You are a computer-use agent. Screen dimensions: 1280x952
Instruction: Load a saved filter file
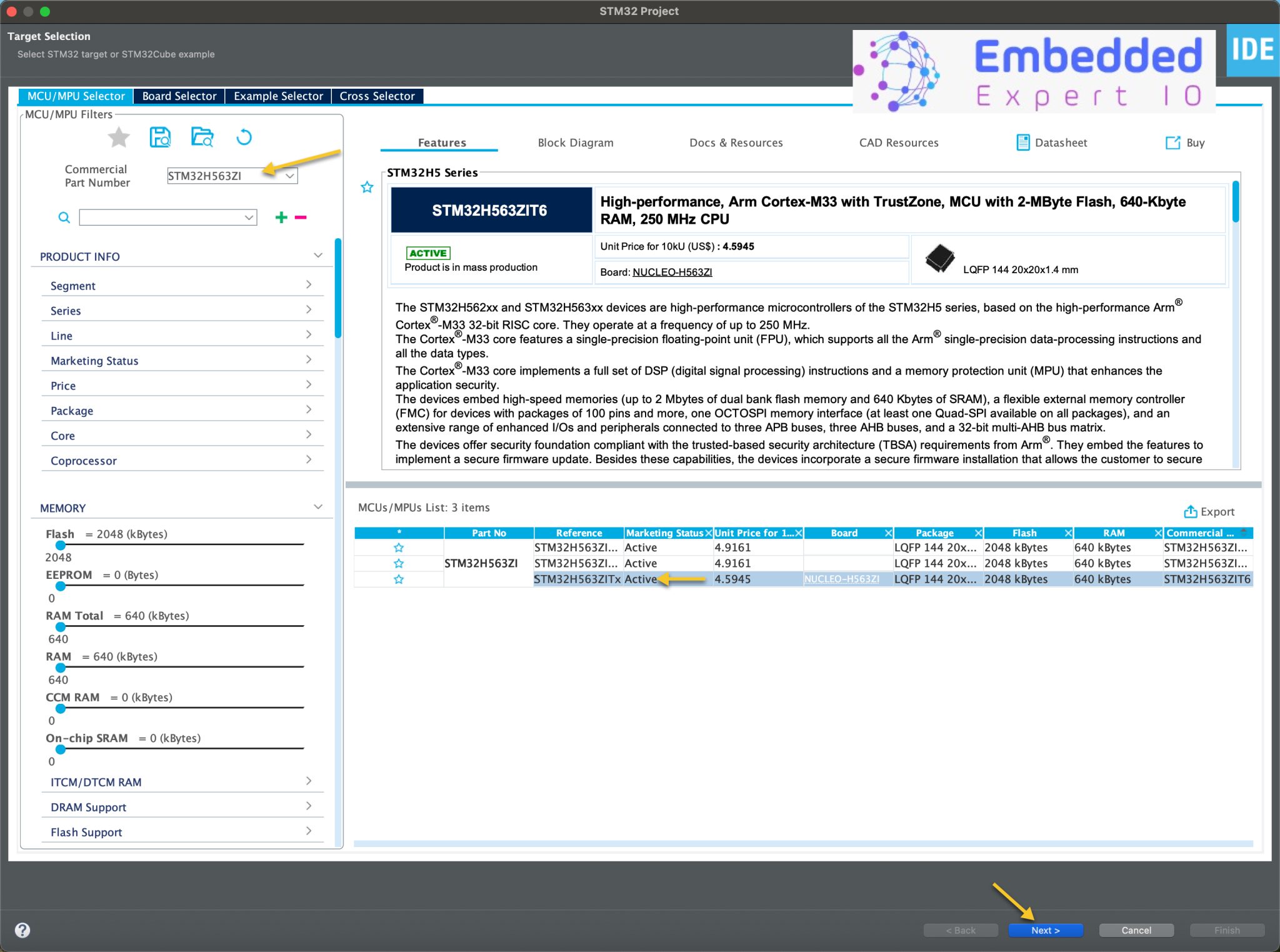[x=202, y=137]
